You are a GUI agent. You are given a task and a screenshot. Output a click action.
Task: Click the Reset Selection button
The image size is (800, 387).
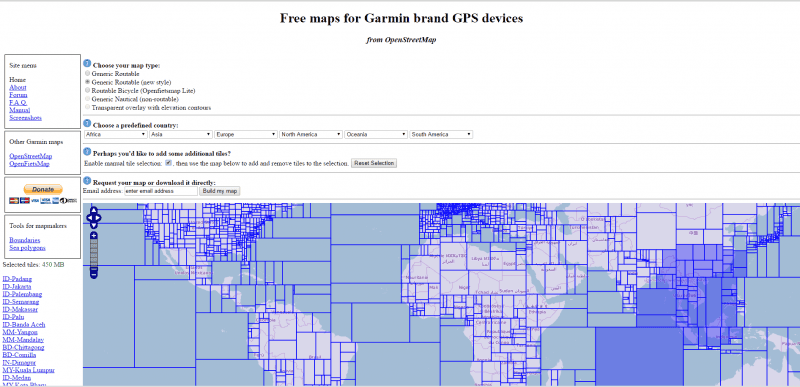click(x=374, y=163)
